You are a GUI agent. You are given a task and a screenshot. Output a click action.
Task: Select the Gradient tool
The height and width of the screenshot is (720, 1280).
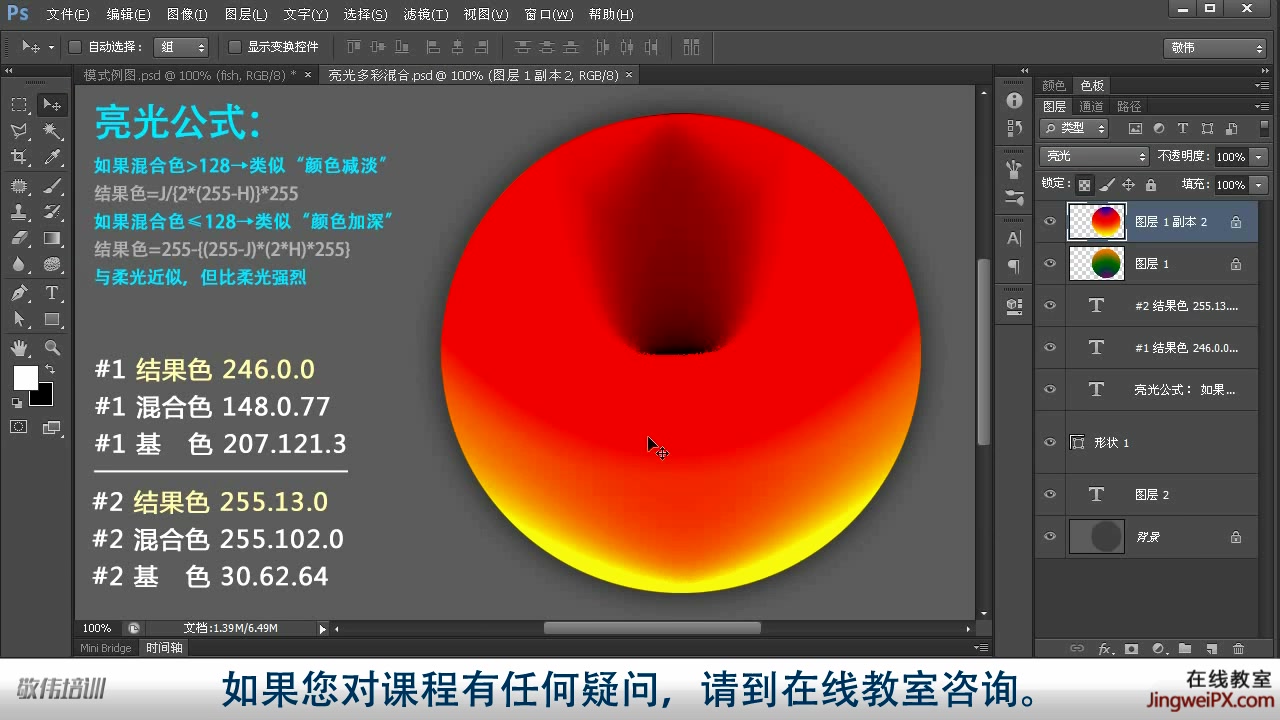pyautogui.click(x=49, y=238)
